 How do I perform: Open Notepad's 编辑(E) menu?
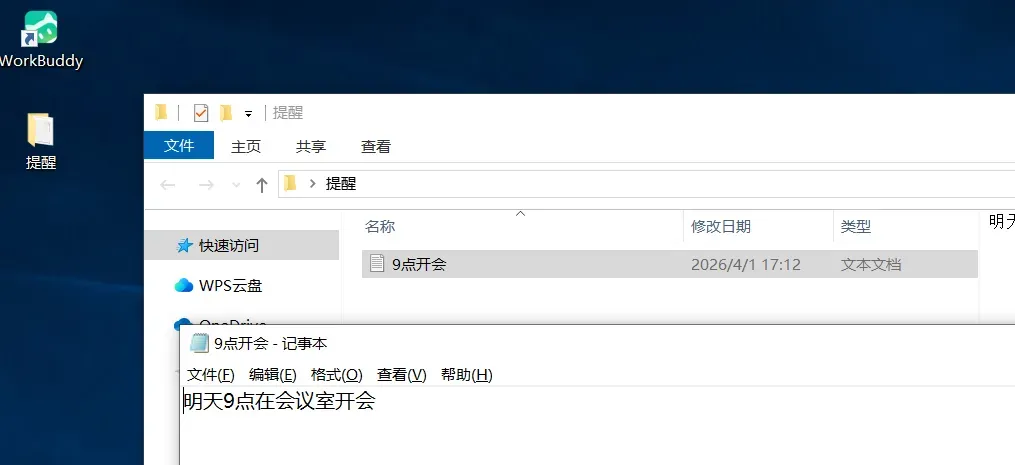click(273, 374)
